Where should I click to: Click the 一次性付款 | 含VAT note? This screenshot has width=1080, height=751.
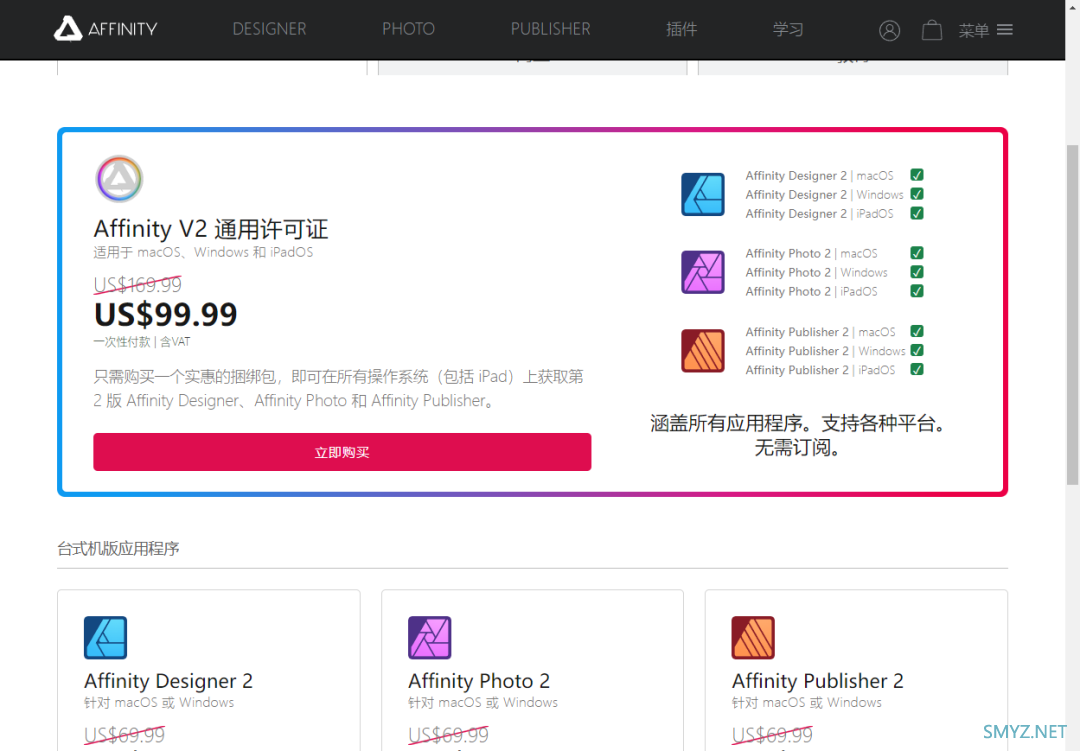click(x=142, y=342)
